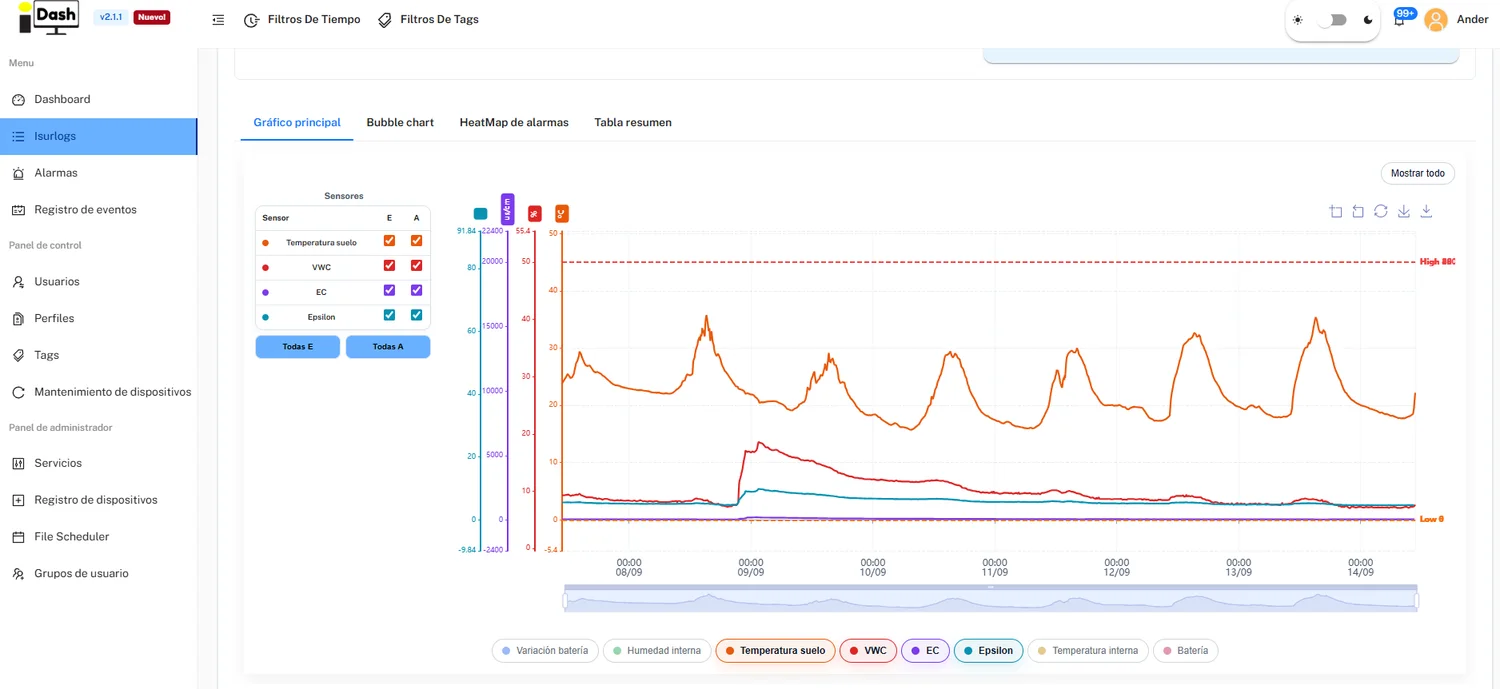Click right handle of chart range slider
Image resolution: width=1500 pixels, height=689 pixels.
1416,601
